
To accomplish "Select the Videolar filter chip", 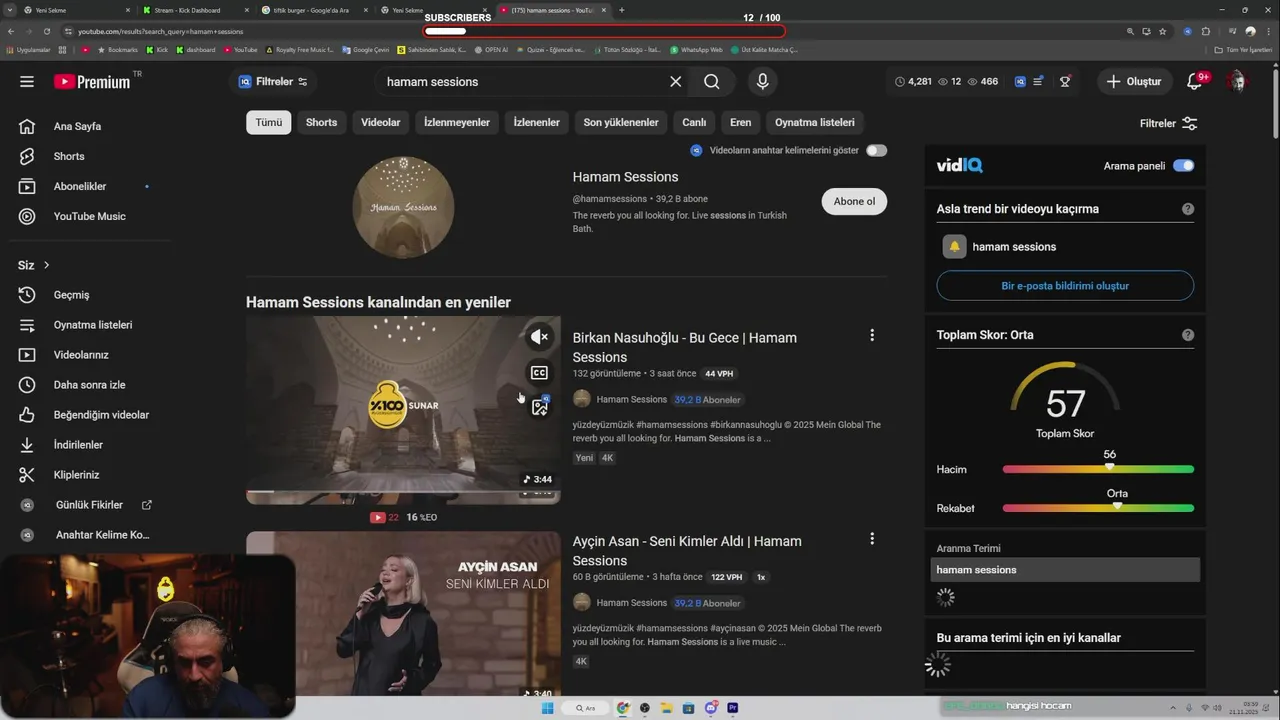I will point(381,122).
